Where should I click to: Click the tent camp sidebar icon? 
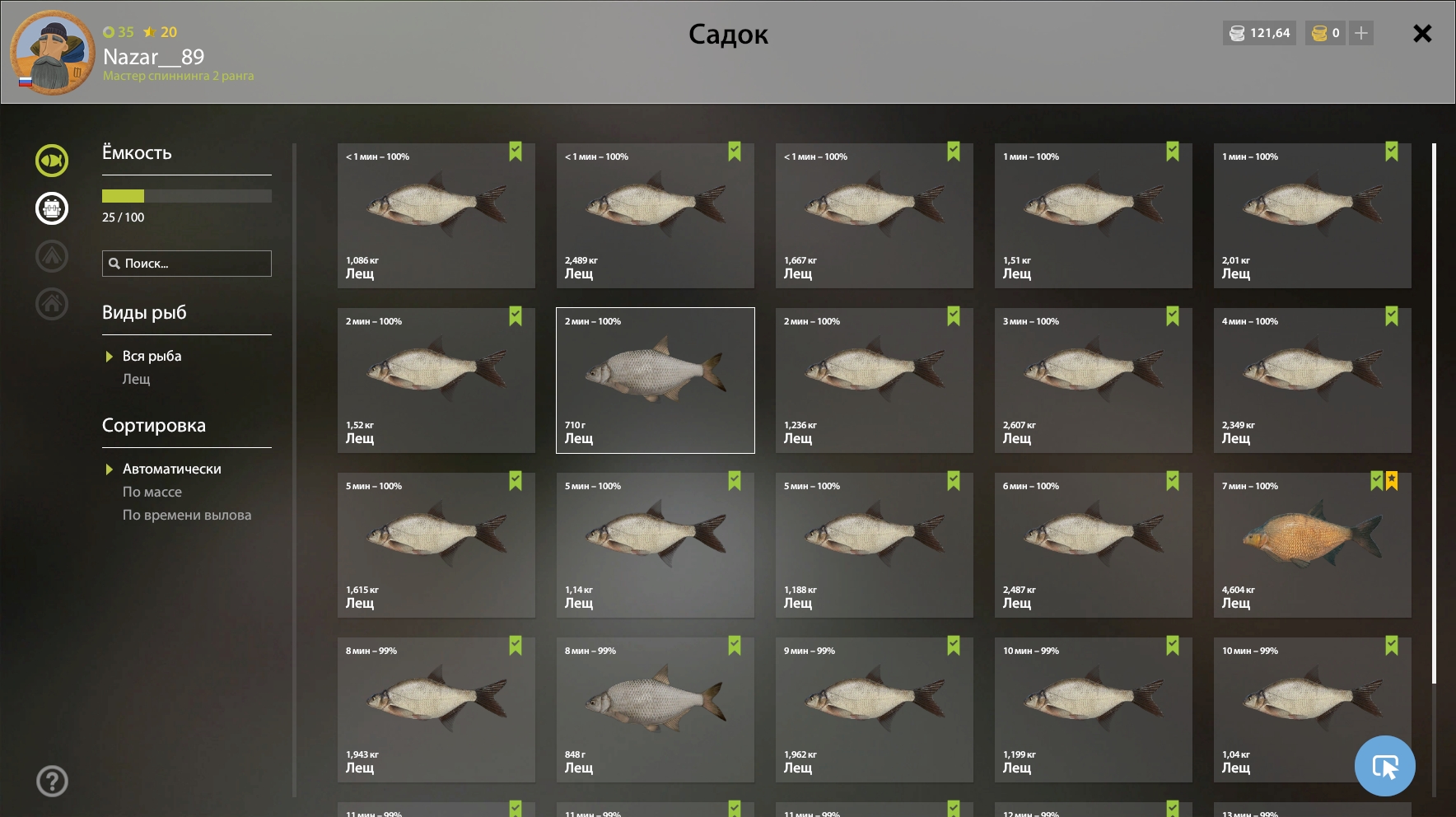[51, 255]
